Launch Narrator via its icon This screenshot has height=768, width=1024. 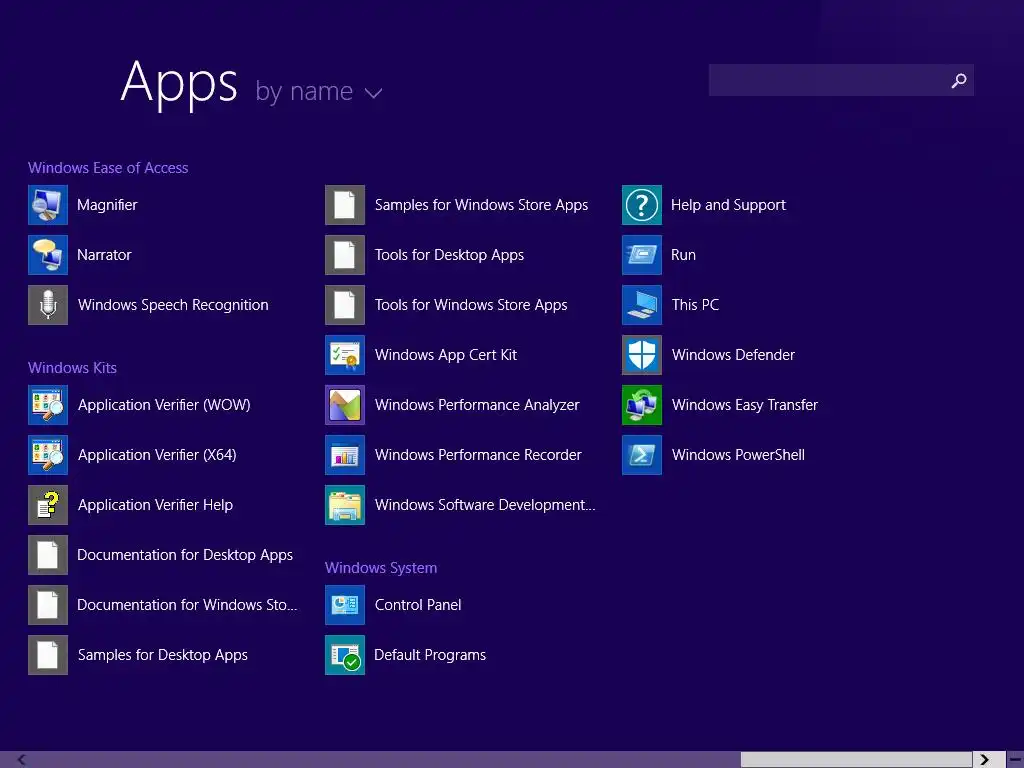[48, 255]
